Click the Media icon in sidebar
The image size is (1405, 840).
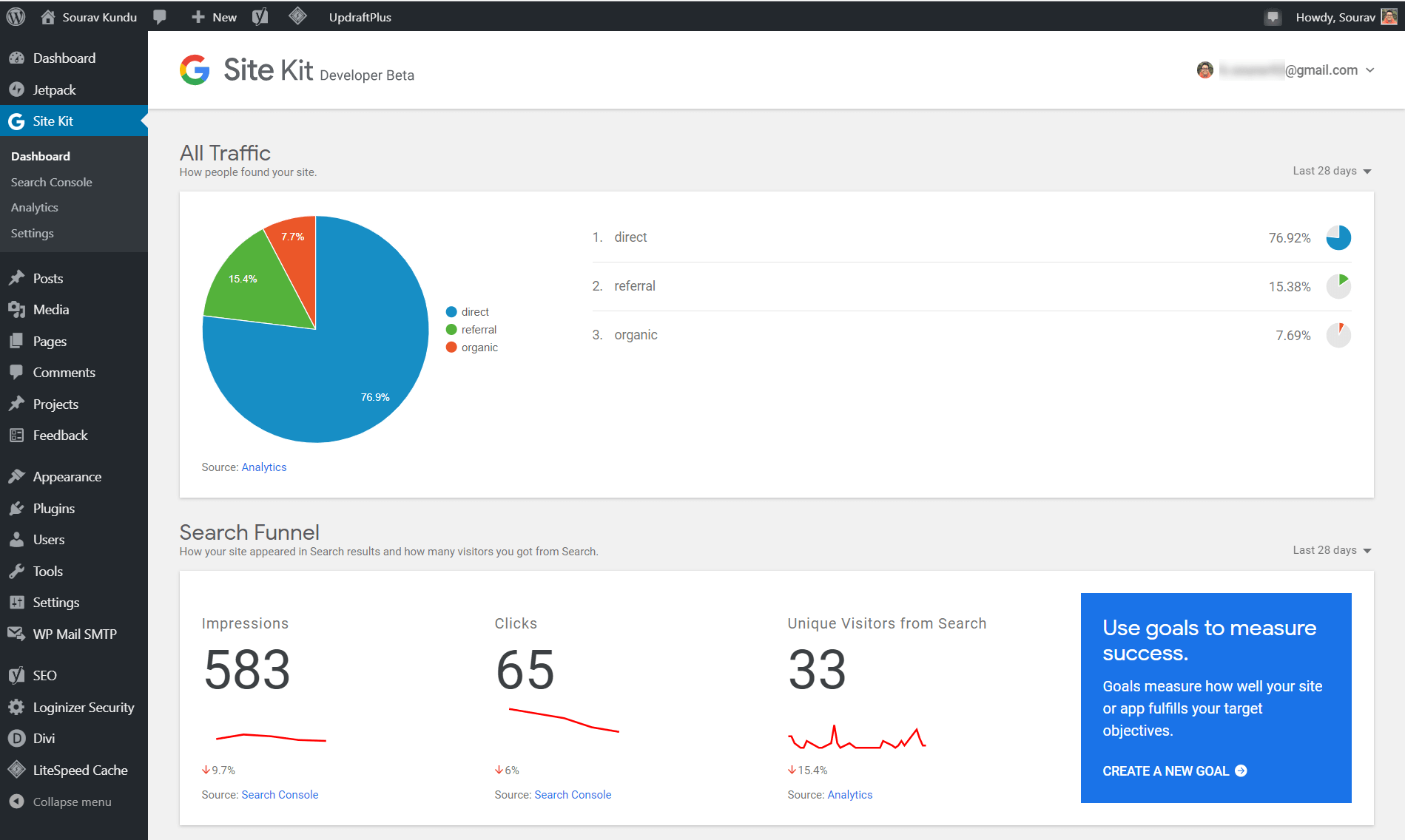point(16,309)
